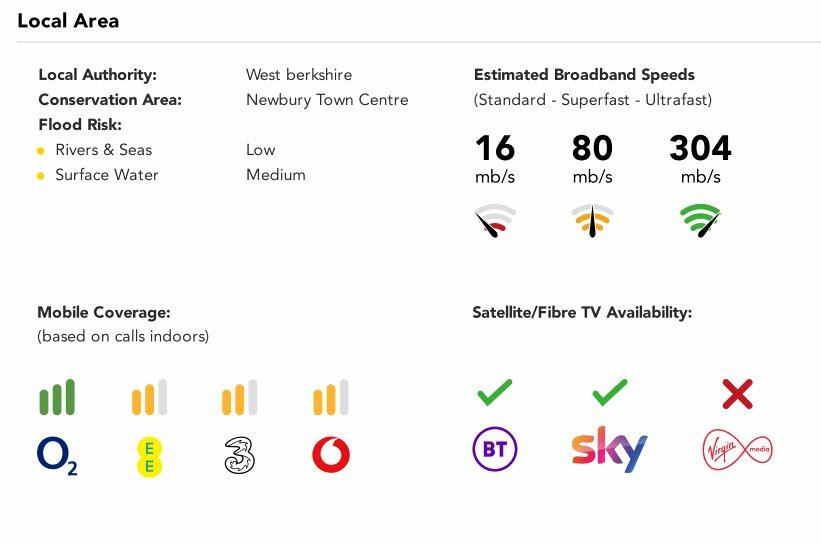The height and width of the screenshot is (545, 821).
Task: Click the green signal bars above O2
Action: [57, 397]
